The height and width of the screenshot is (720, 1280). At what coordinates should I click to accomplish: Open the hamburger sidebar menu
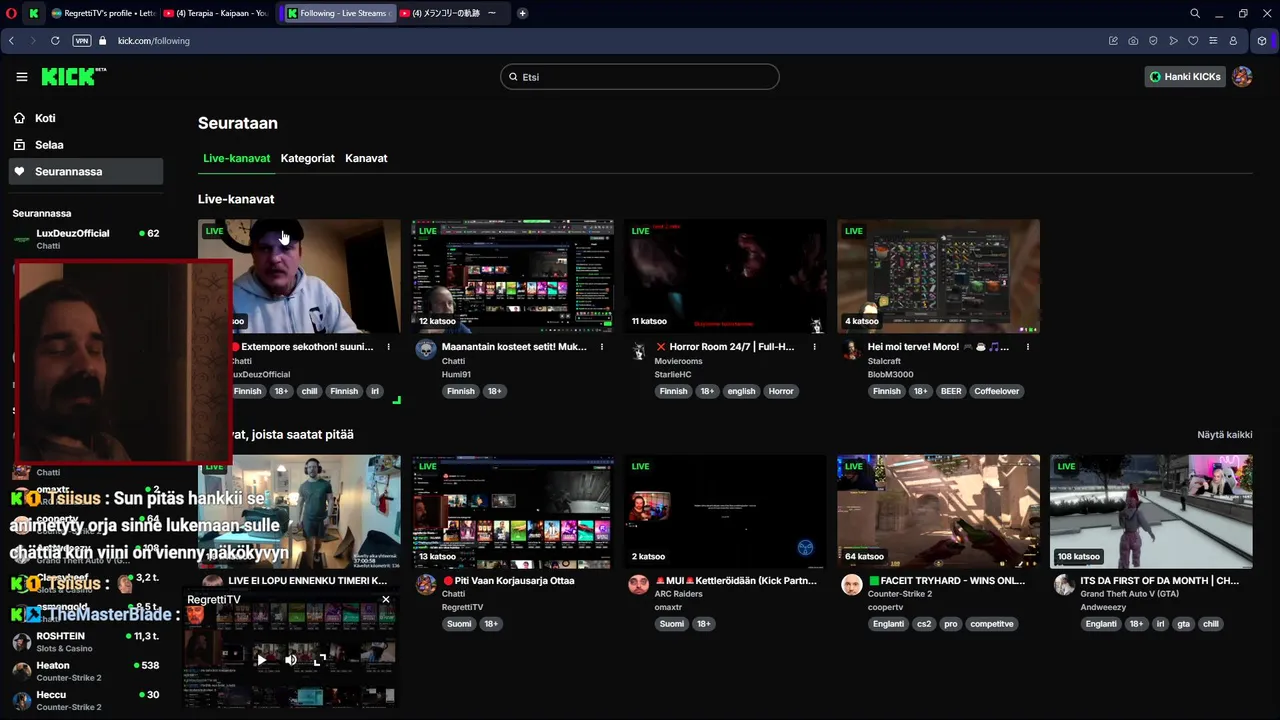21,77
